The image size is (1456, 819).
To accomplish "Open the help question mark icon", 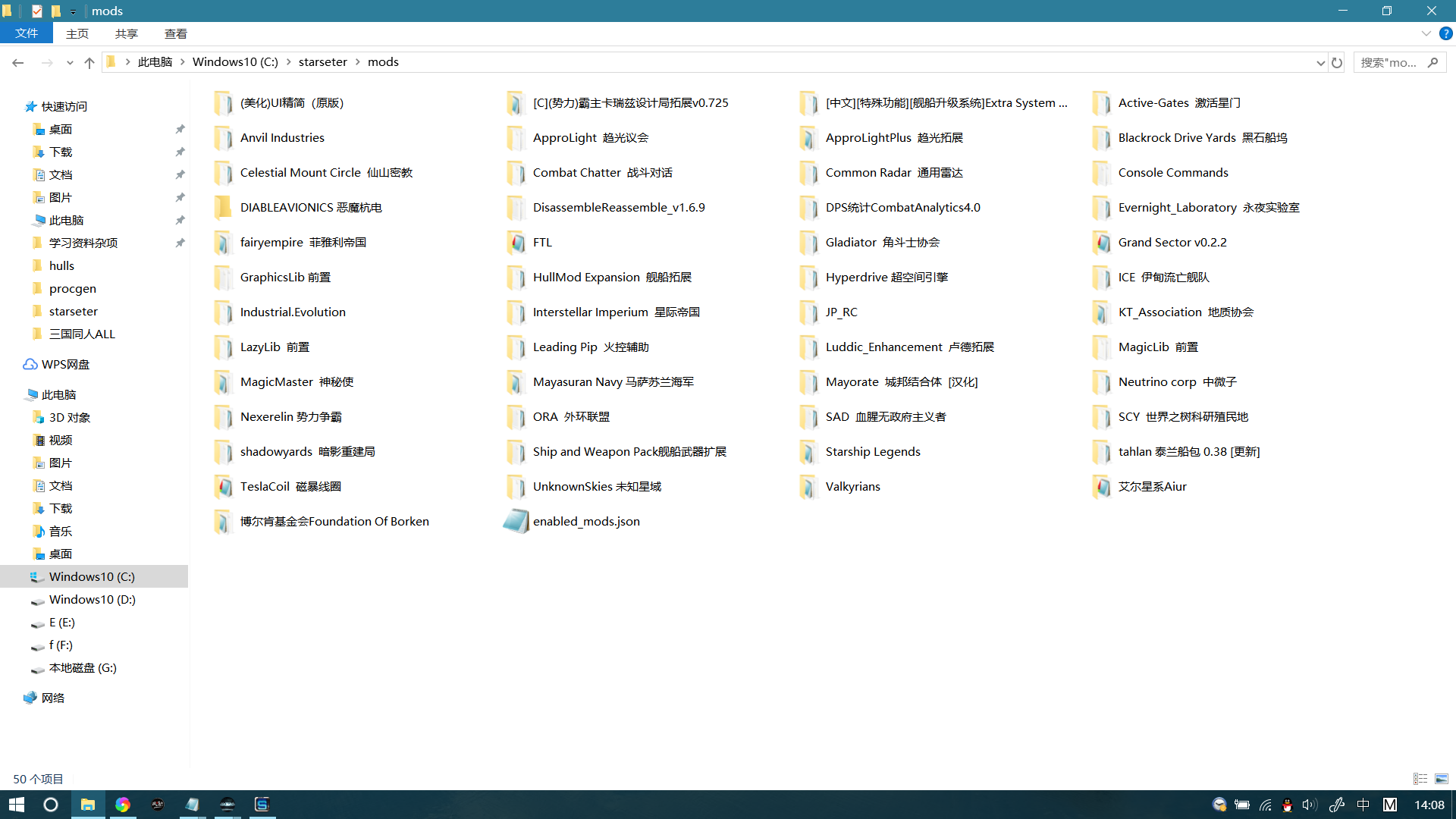I will point(1446,33).
